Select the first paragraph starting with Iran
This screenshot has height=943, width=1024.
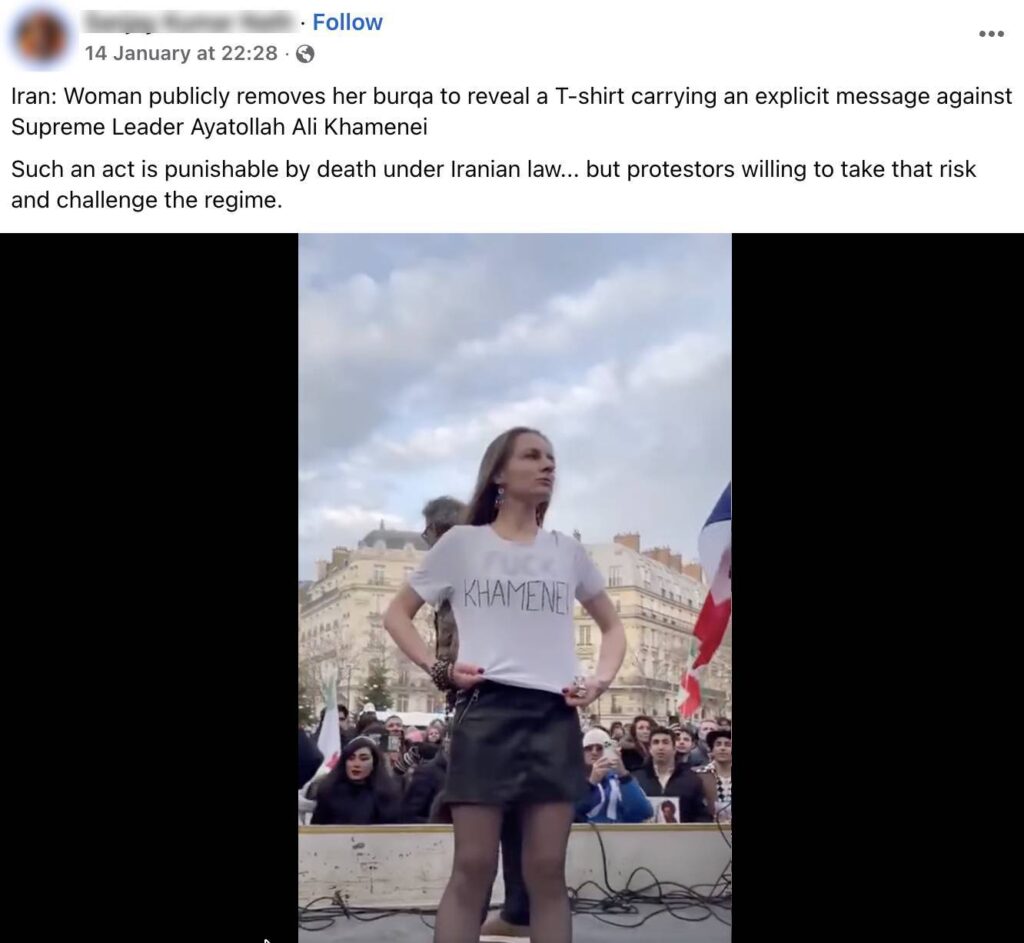pyautogui.click(x=511, y=111)
